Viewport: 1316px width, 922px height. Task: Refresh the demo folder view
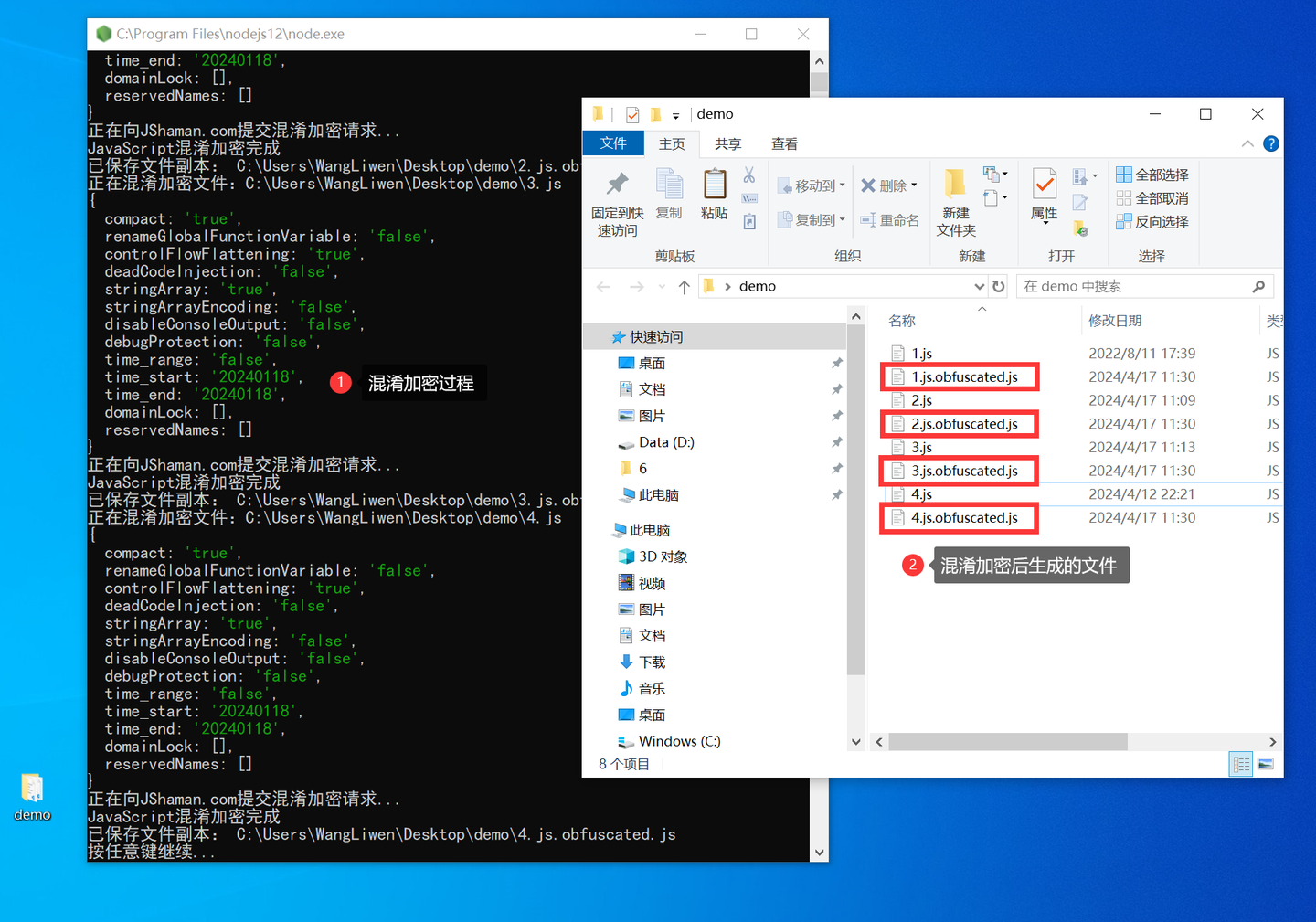click(999, 286)
